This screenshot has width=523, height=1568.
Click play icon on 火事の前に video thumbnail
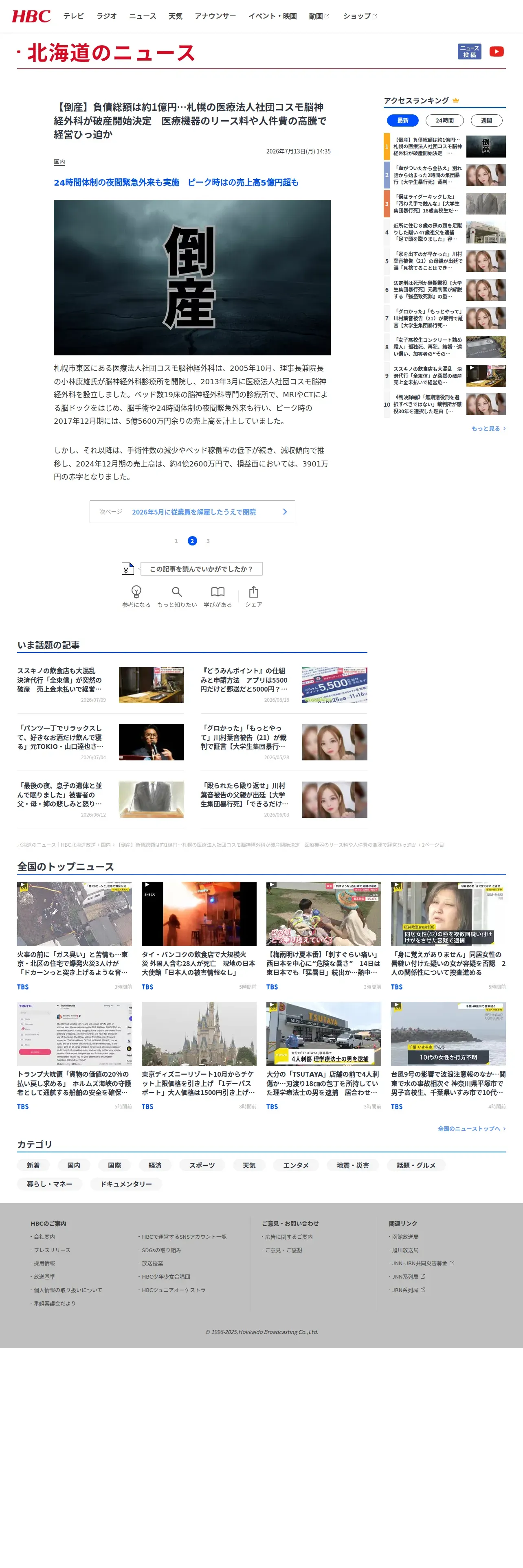(22, 886)
